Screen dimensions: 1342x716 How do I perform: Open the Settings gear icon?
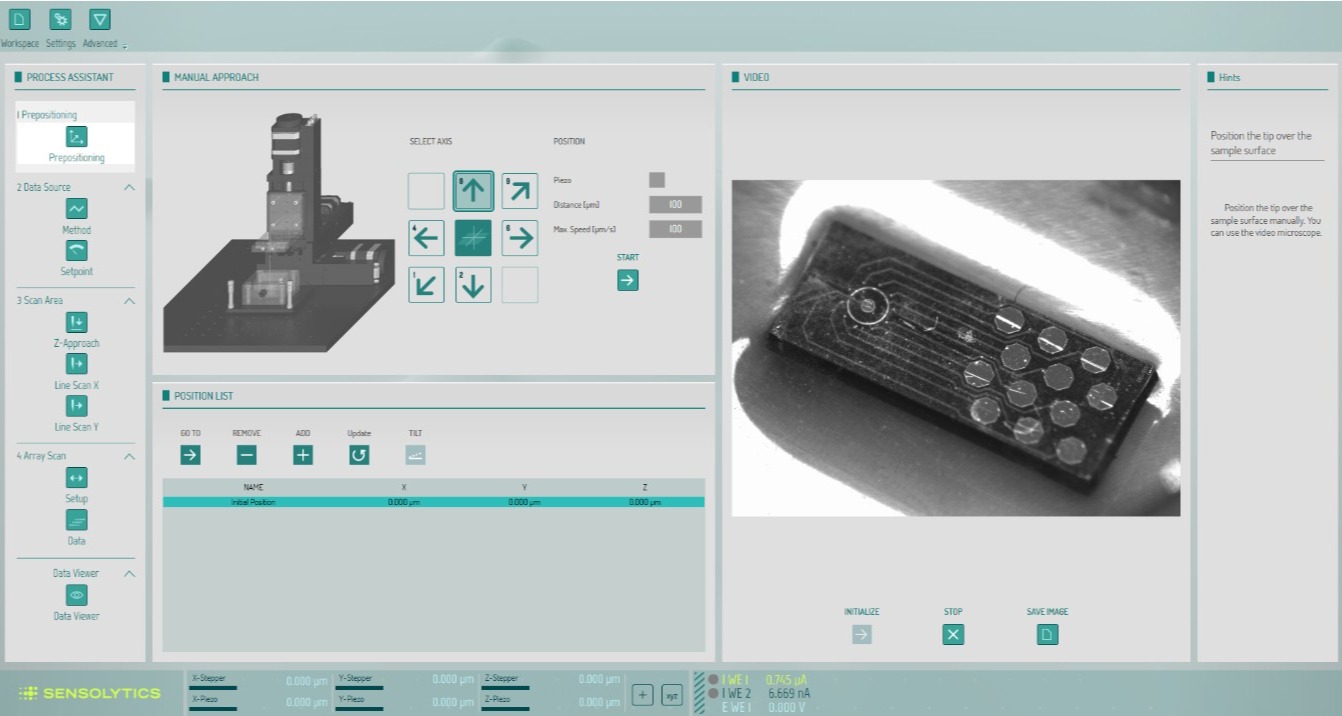coord(60,19)
